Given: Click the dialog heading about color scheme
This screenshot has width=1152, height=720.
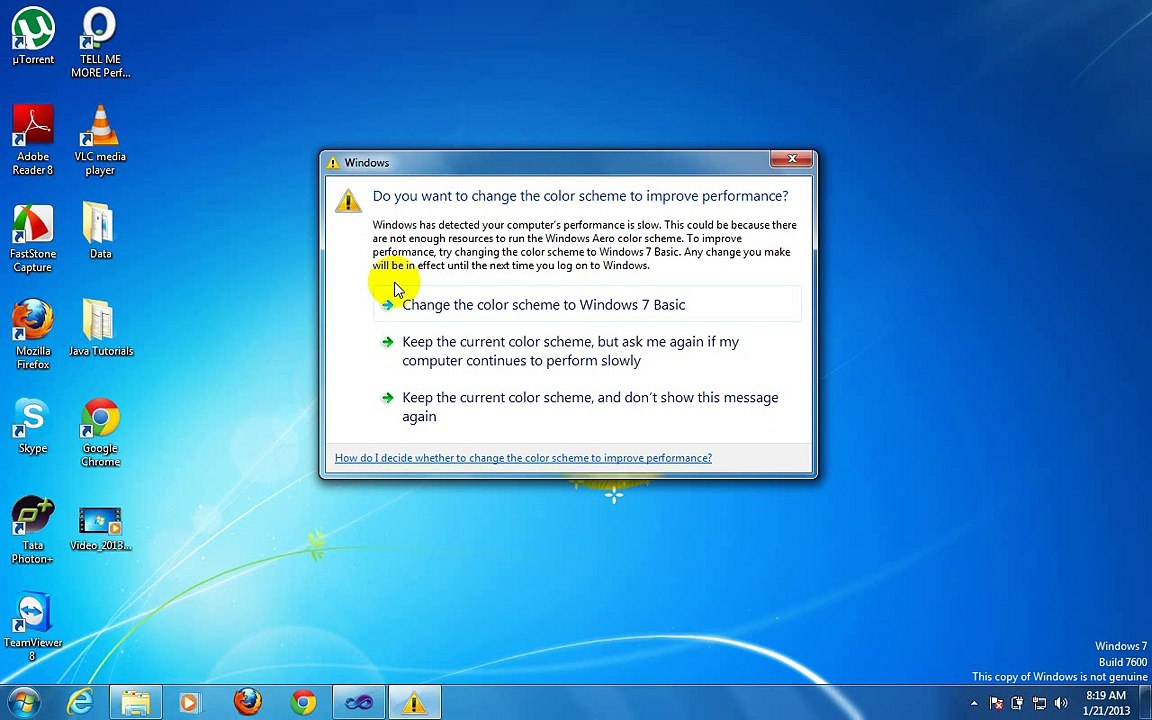Looking at the screenshot, I should [x=580, y=196].
